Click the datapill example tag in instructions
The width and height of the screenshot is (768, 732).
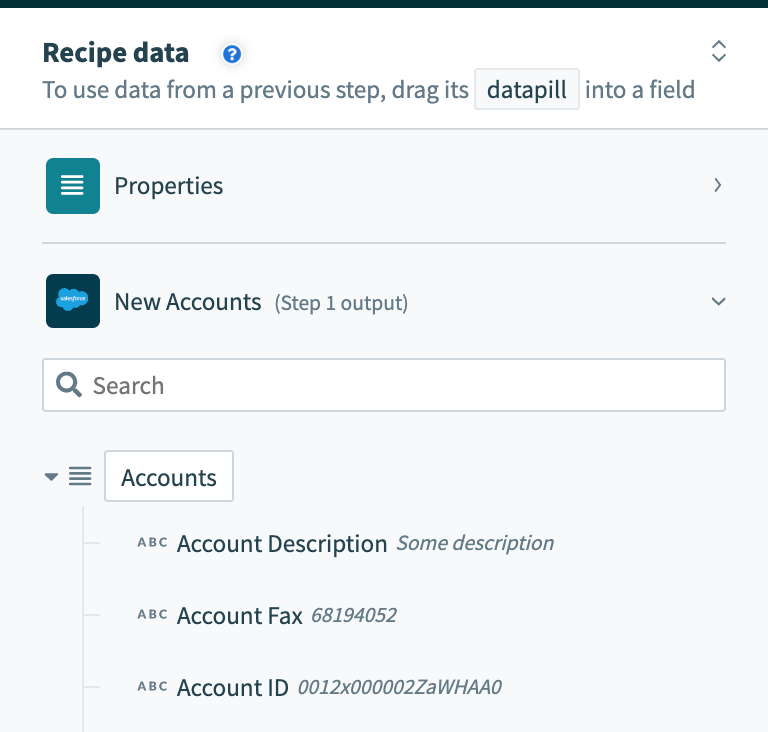click(527, 89)
